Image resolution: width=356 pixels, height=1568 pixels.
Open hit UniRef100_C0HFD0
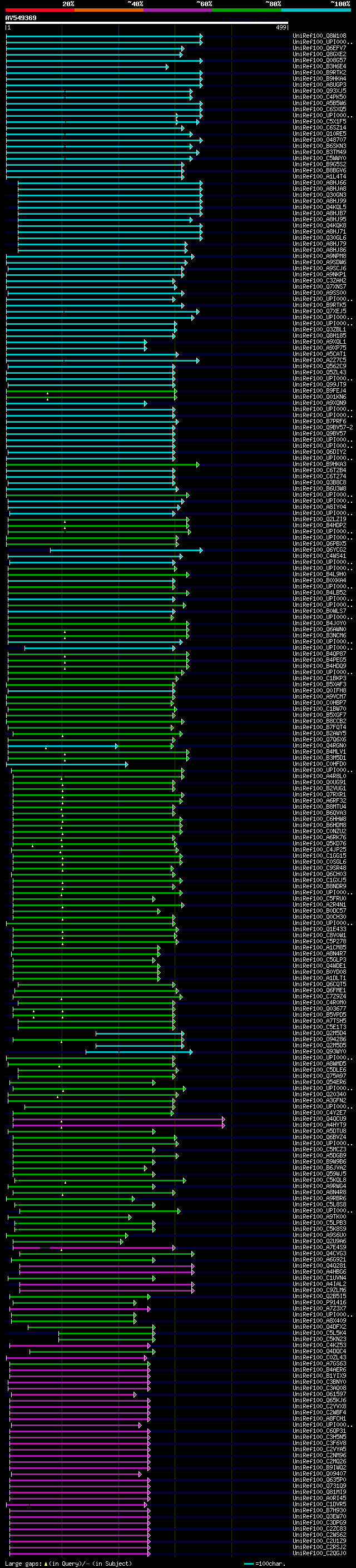[319, 764]
